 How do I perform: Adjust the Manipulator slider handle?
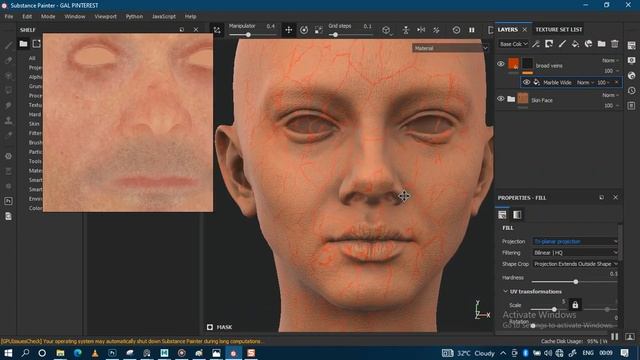click(248, 35)
